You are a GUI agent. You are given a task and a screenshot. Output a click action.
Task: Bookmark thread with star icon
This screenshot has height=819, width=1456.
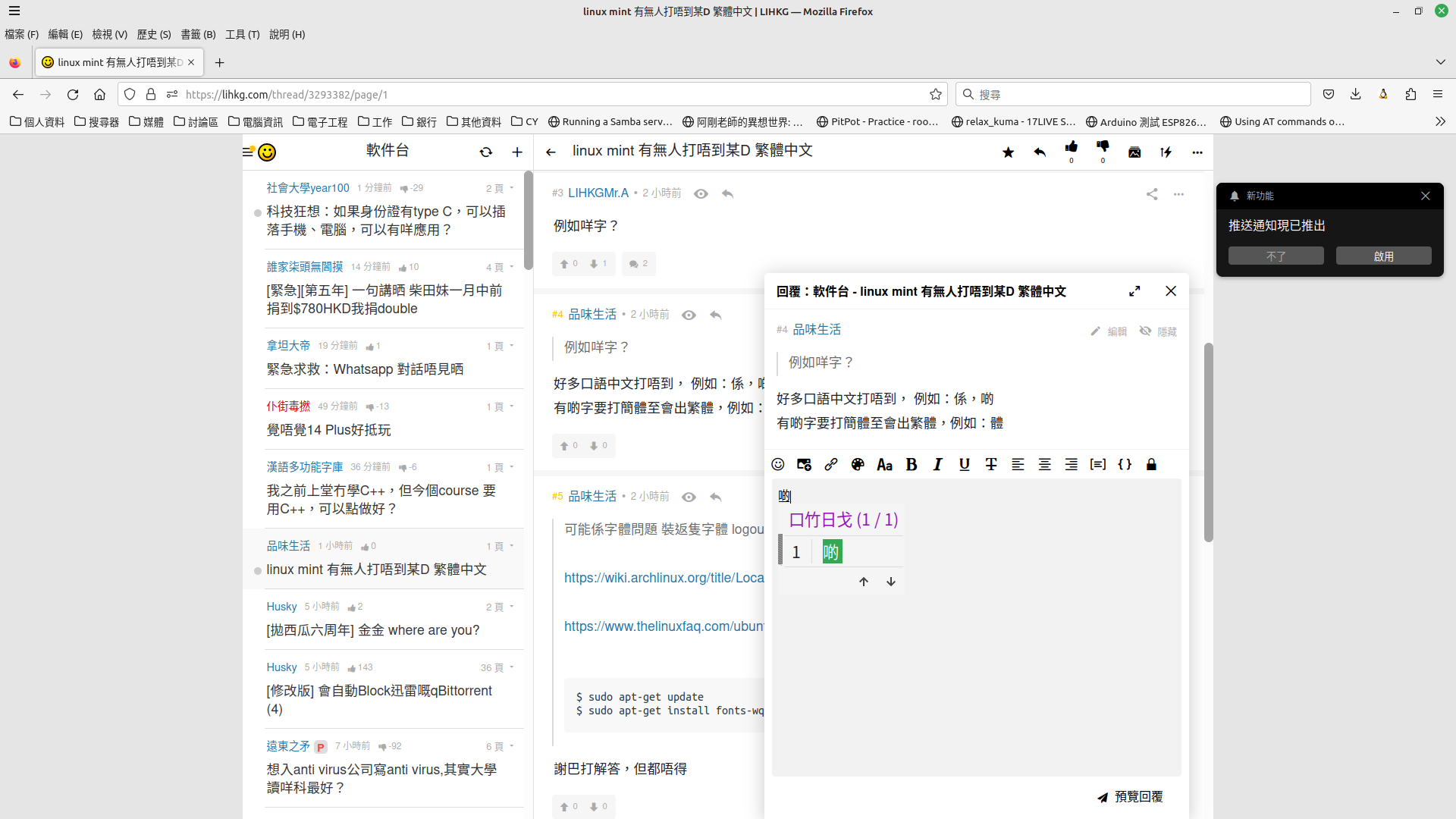point(1008,152)
